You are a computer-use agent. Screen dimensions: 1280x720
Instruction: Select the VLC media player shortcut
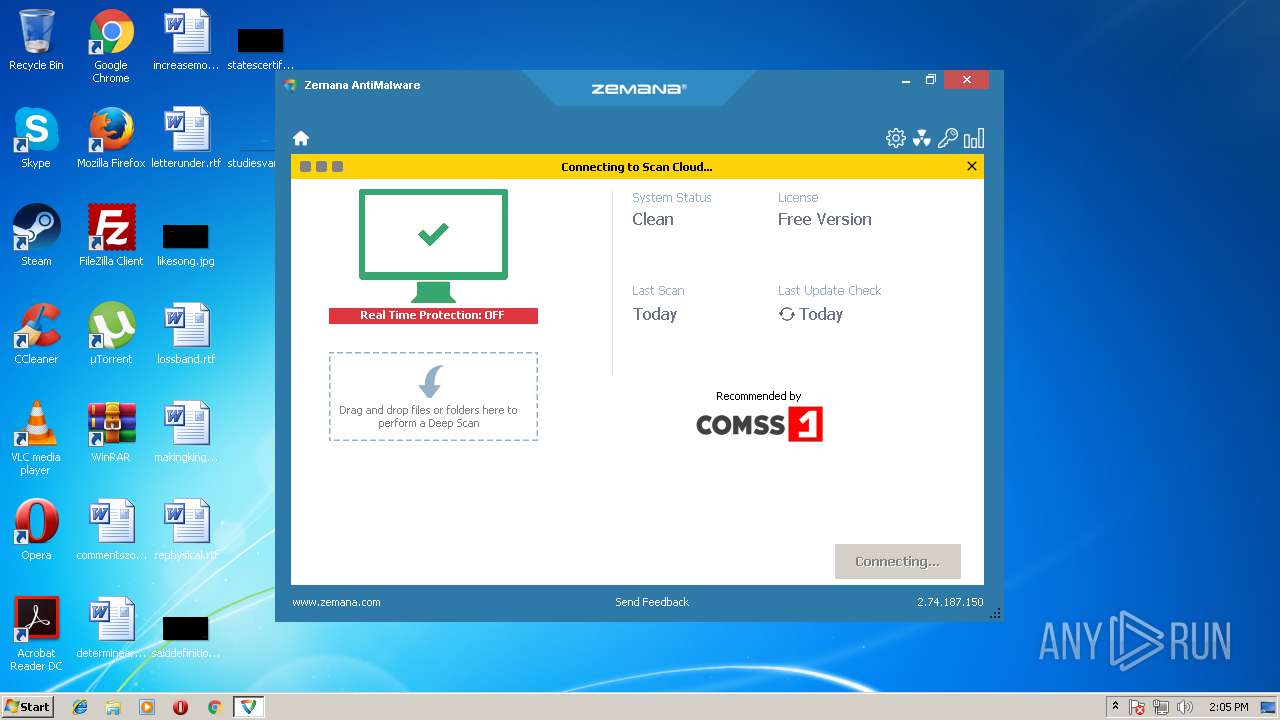tap(36, 438)
